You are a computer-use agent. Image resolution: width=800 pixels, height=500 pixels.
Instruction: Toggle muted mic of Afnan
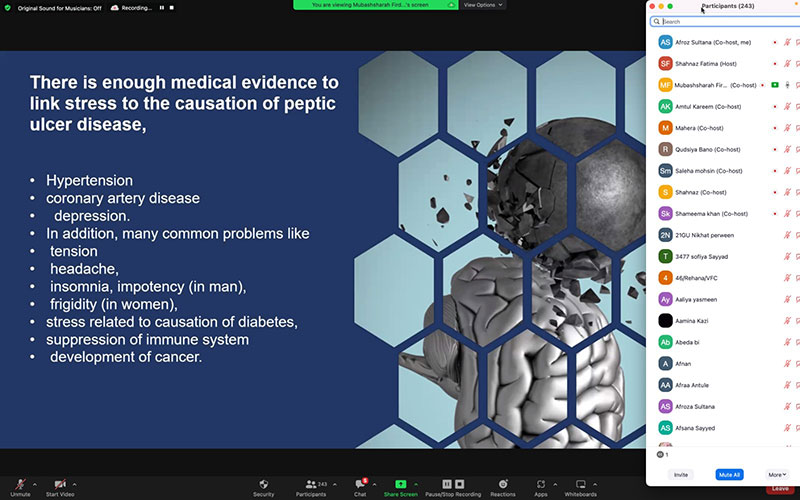pos(787,364)
